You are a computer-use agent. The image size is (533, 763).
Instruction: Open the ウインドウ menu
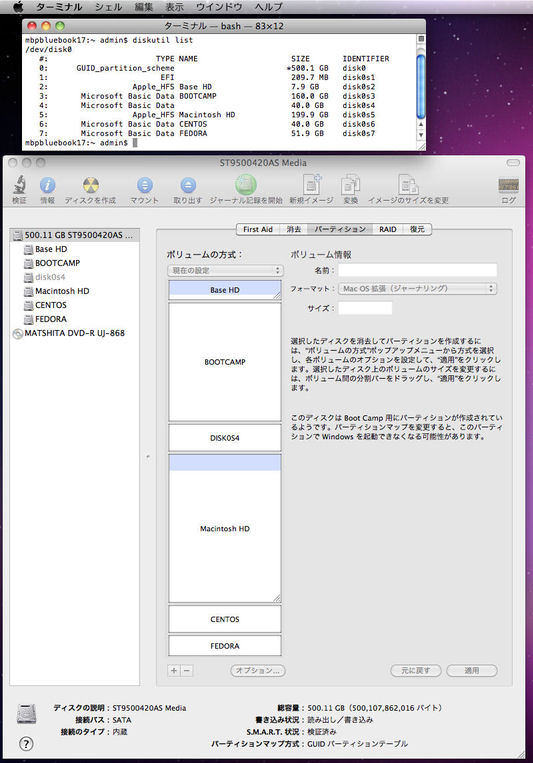[x=219, y=7]
